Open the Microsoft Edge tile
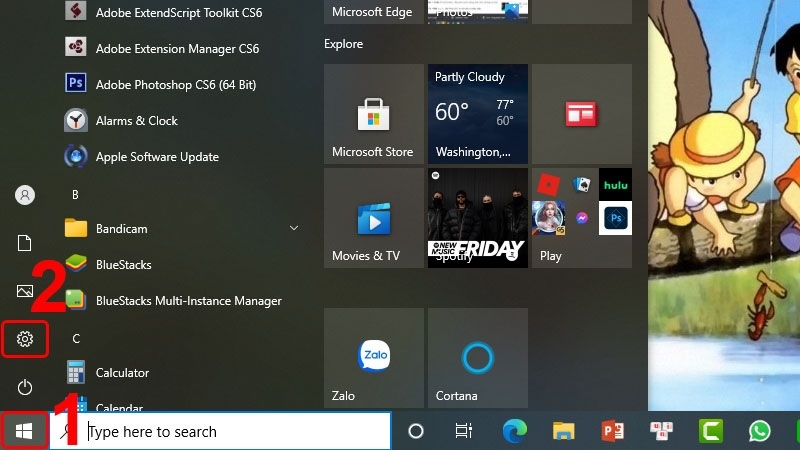800x450 pixels. (374, 12)
